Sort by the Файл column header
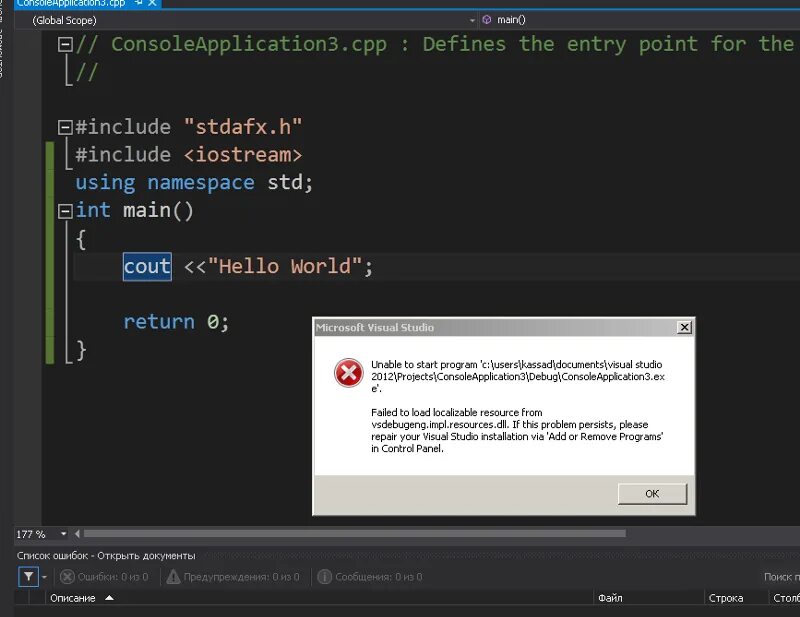Screen dimensions: 800x617 click(x=648, y=598)
